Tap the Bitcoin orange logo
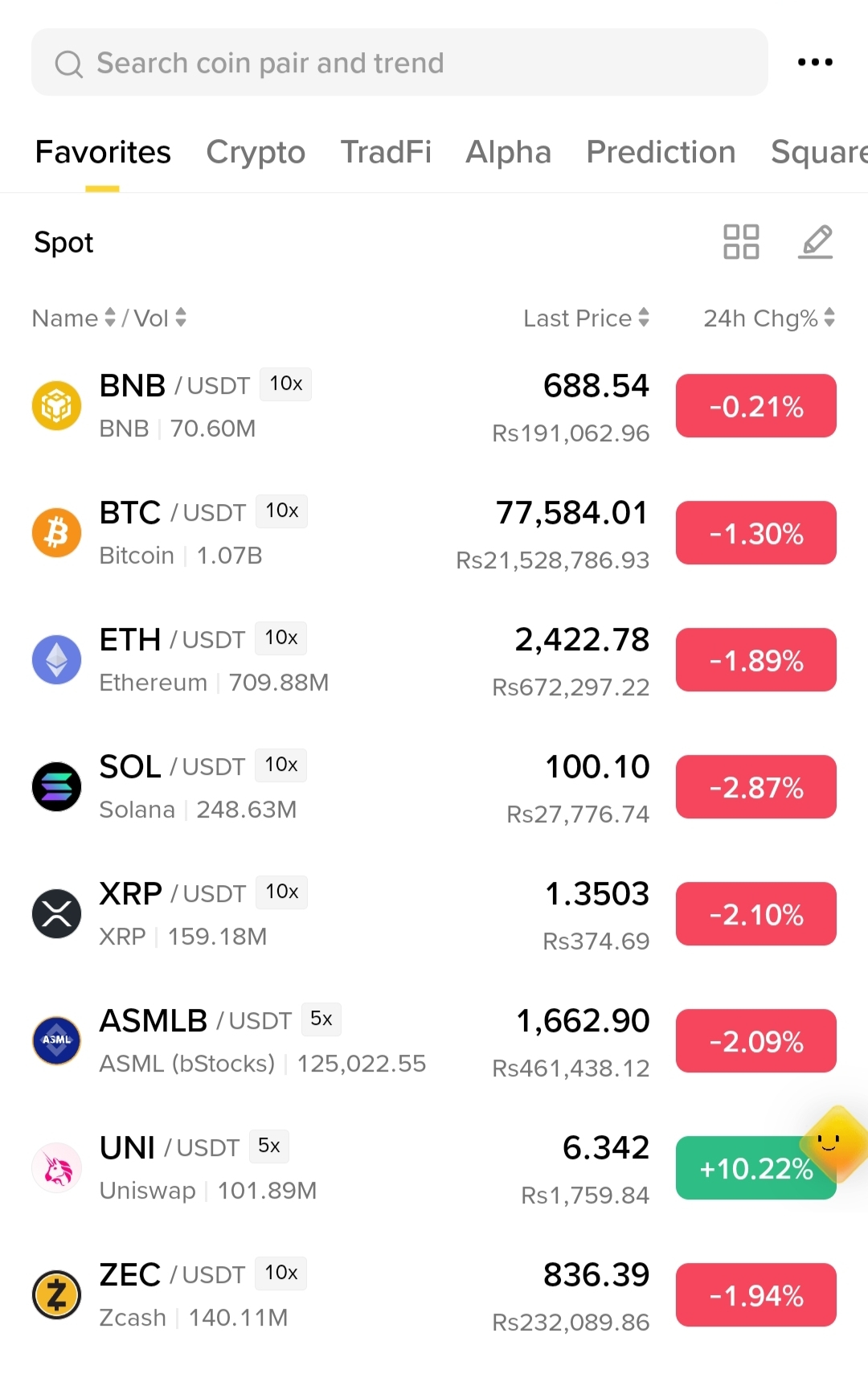Screen dimensions: 868x1386 click(56, 532)
